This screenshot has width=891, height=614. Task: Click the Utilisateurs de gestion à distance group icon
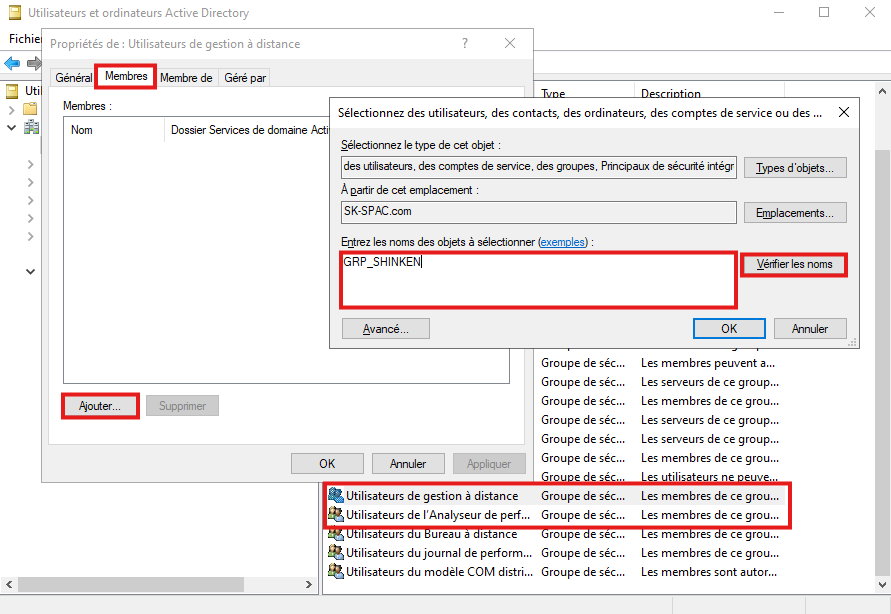tap(336, 496)
